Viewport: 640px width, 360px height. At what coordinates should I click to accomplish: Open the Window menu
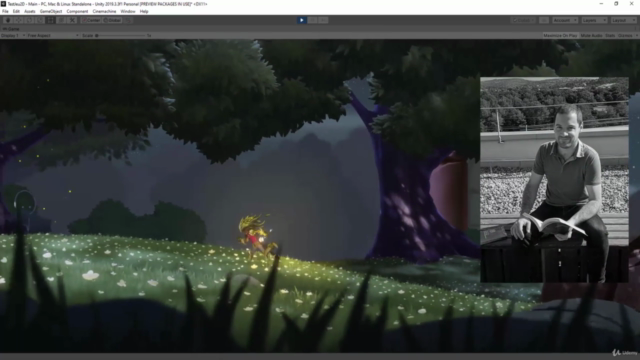[128, 11]
